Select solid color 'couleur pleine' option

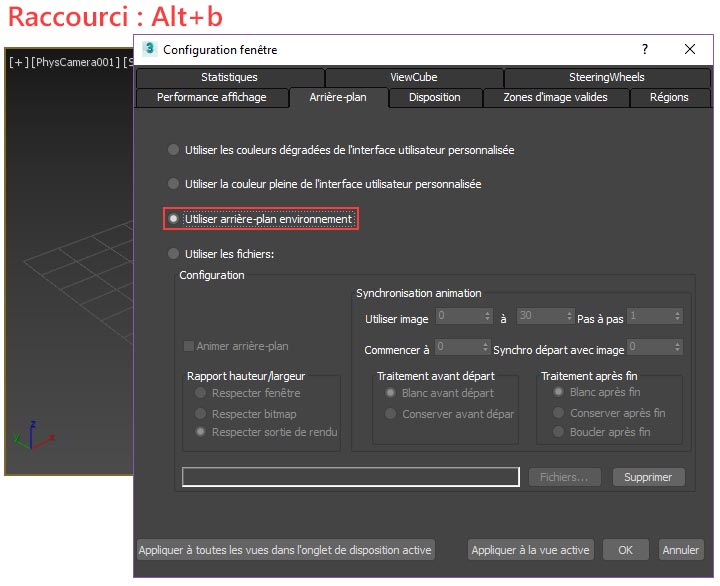tap(174, 184)
